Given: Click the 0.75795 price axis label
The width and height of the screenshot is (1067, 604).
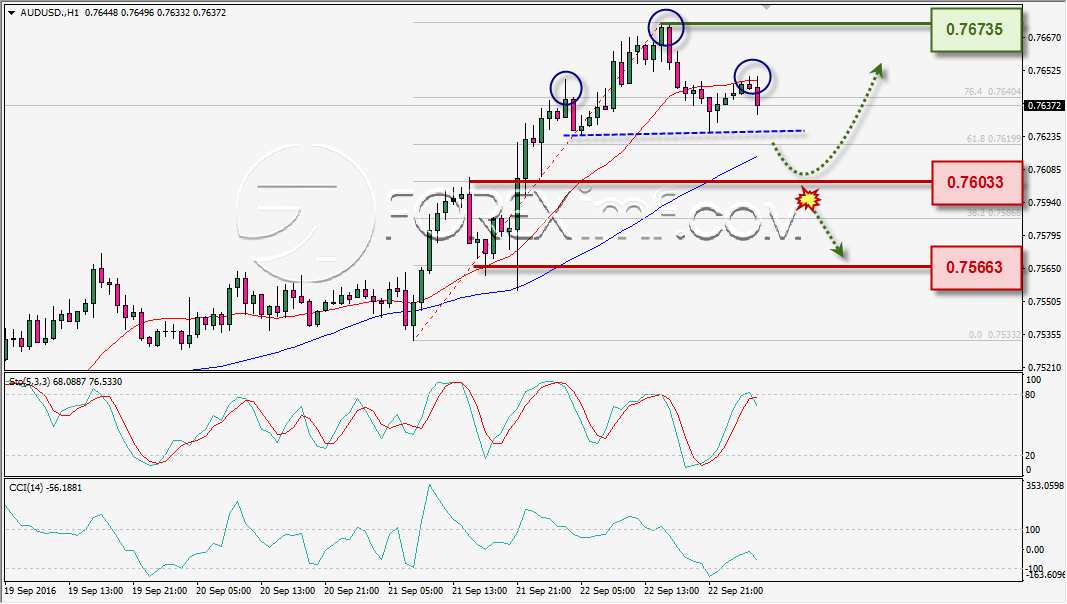Looking at the screenshot, I should click(x=1045, y=236).
